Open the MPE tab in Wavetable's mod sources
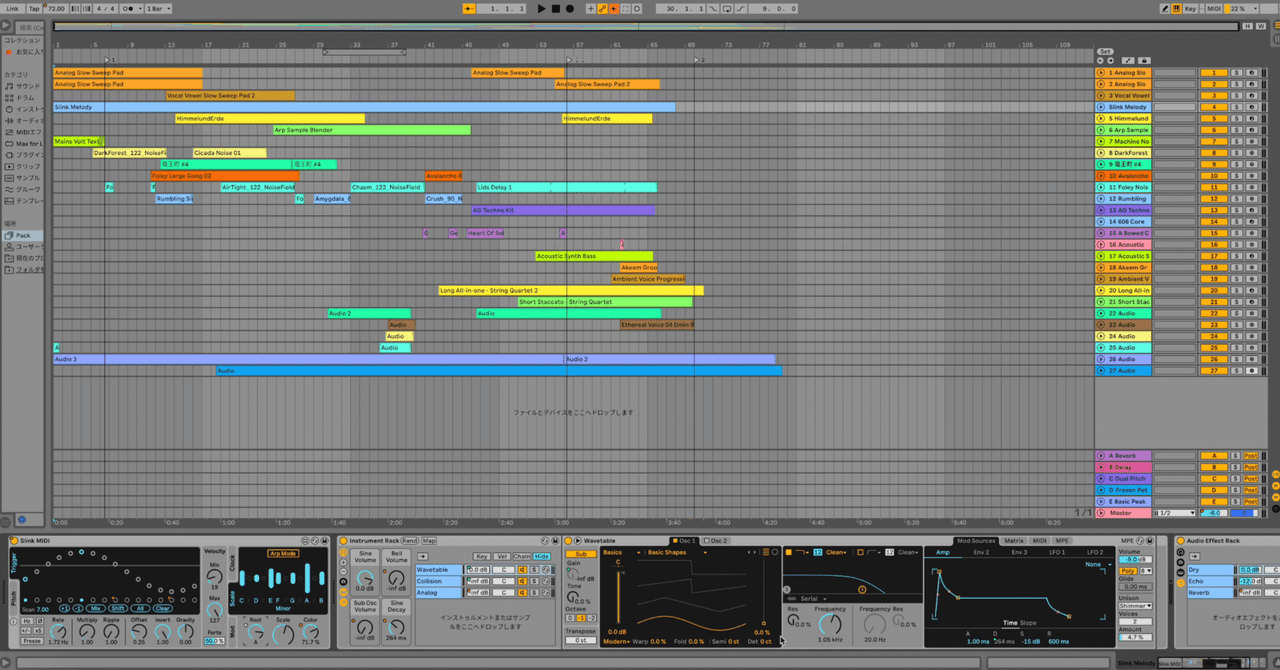Image resolution: width=1280 pixels, height=670 pixels. click(x=1062, y=540)
